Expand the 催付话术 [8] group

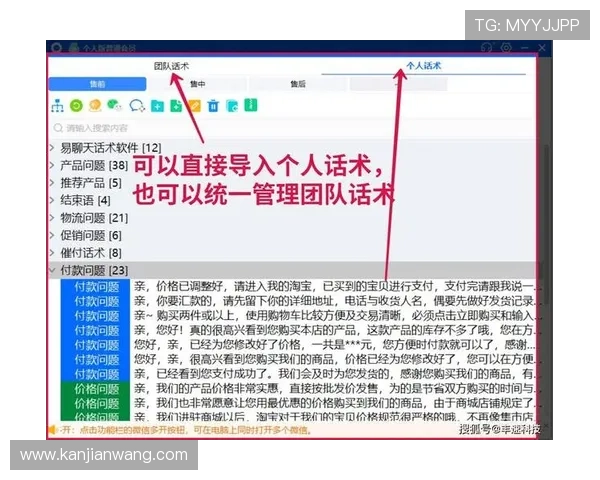(52, 253)
